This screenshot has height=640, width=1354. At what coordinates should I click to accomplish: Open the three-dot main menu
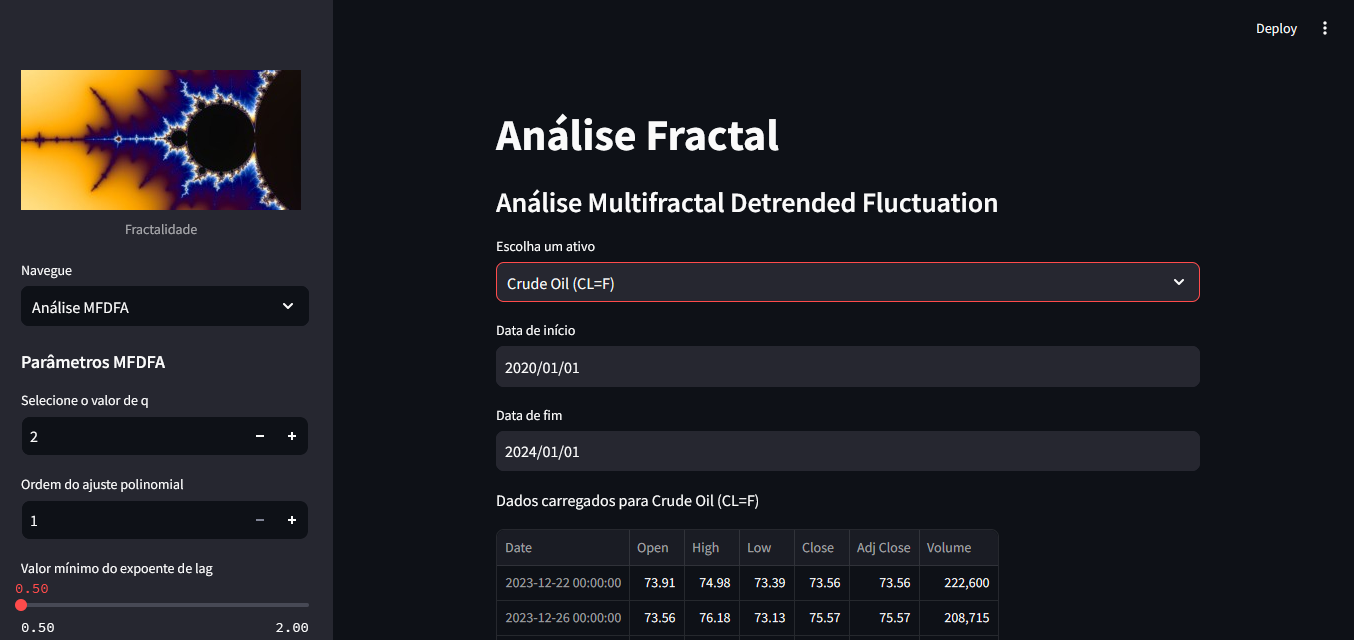[x=1325, y=29]
